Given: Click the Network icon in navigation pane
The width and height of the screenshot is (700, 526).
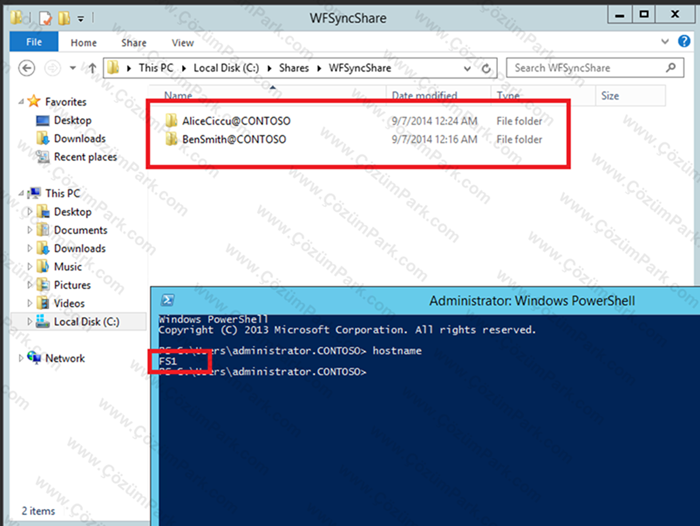Looking at the screenshot, I should point(34,357).
